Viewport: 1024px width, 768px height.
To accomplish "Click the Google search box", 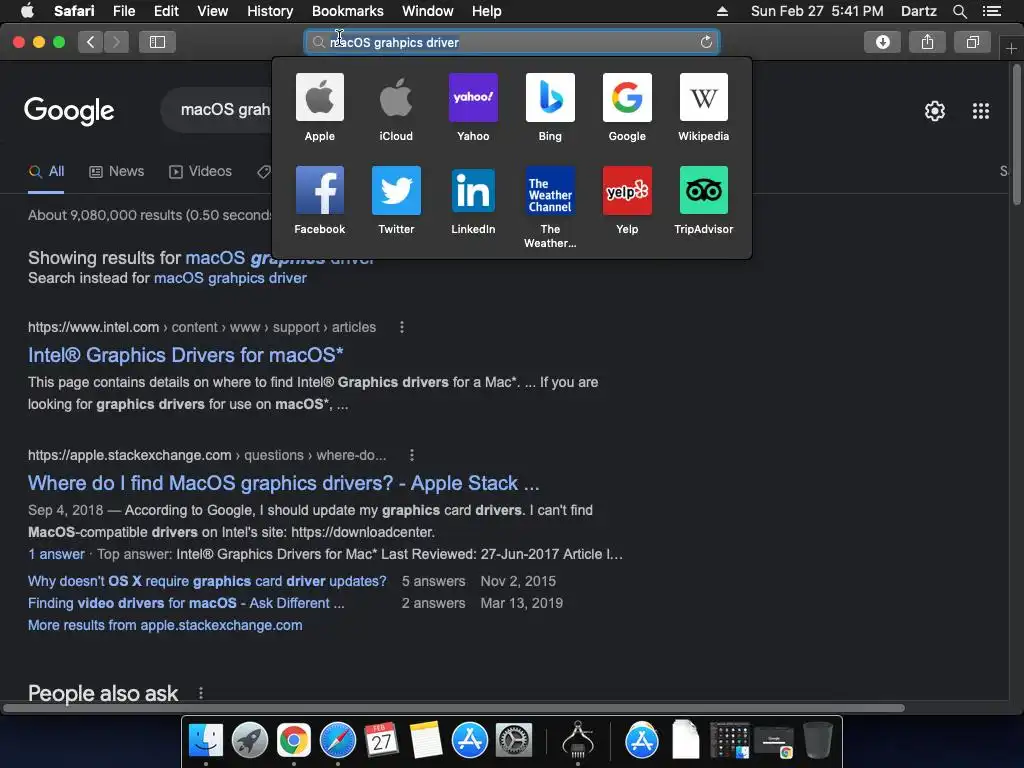I will (217, 110).
